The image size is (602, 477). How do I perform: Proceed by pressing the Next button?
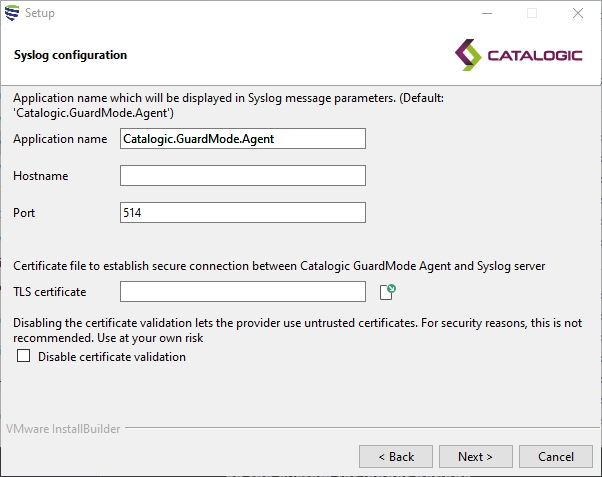click(x=475, y=456)
